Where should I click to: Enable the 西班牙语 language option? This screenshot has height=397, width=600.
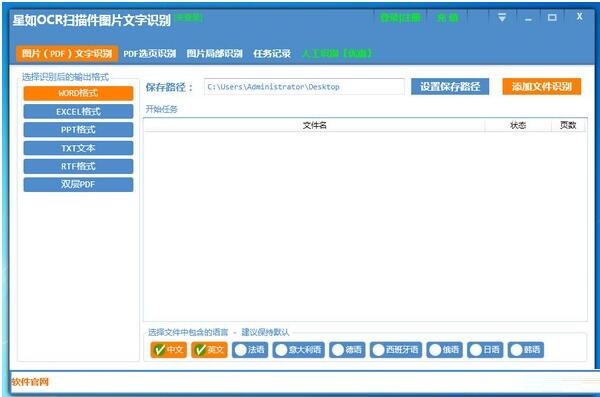[396, 350]
